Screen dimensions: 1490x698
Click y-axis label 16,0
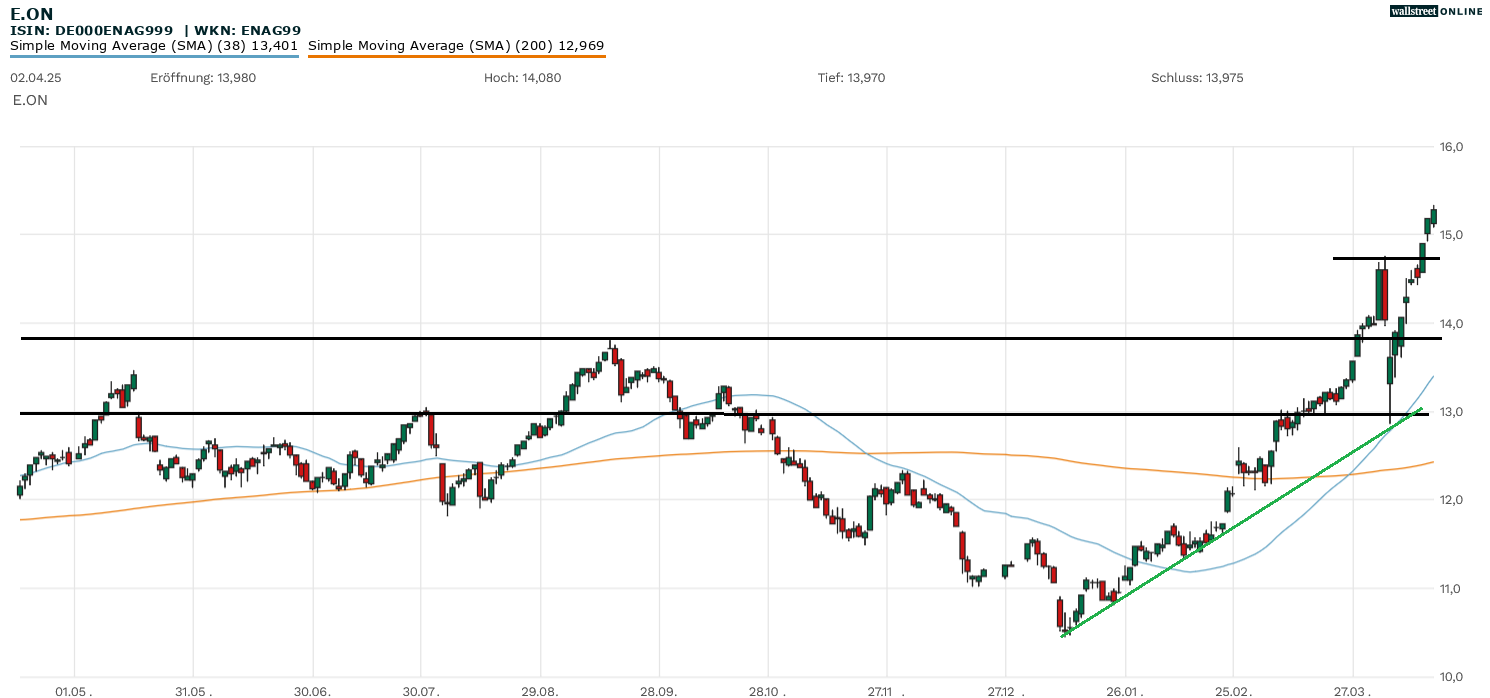(1452, 147)
